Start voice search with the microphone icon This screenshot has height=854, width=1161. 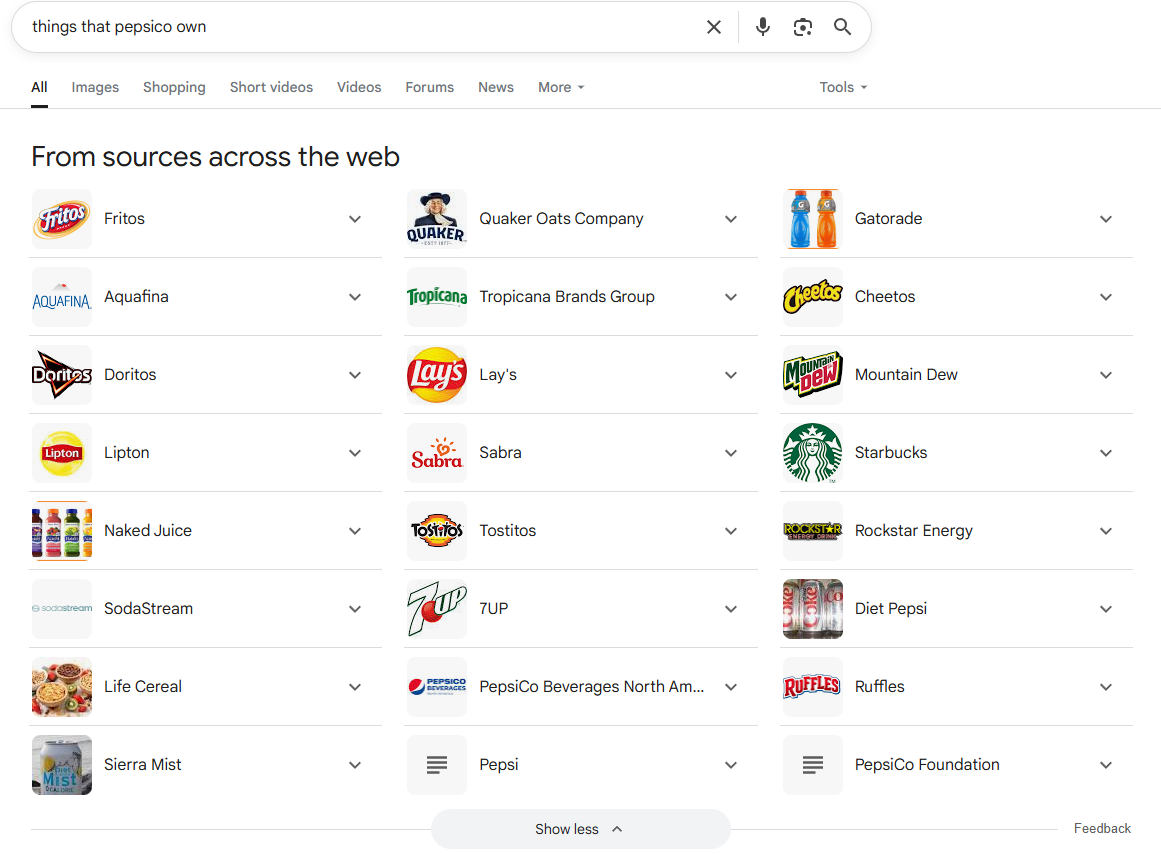point(763,27)
